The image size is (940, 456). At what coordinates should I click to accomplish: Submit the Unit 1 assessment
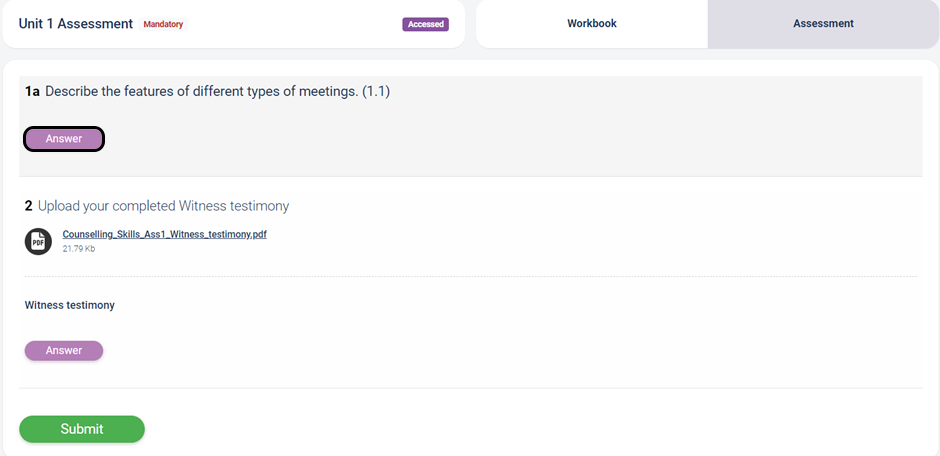click(82, 429)
